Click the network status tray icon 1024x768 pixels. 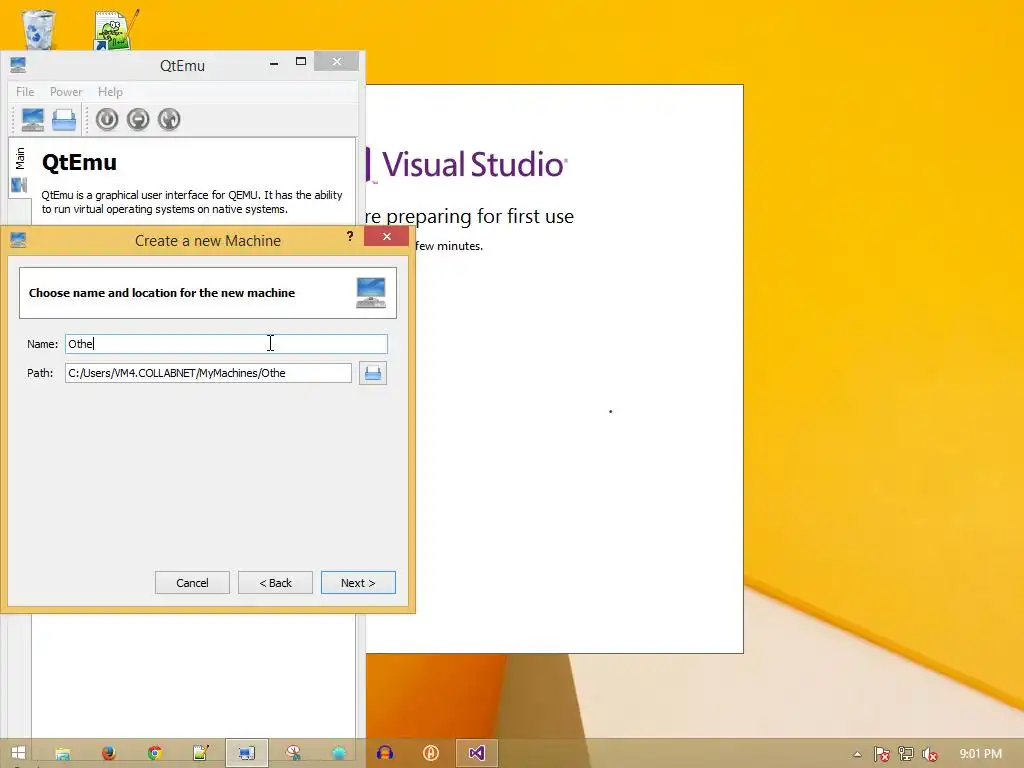(x=906, y=754)
